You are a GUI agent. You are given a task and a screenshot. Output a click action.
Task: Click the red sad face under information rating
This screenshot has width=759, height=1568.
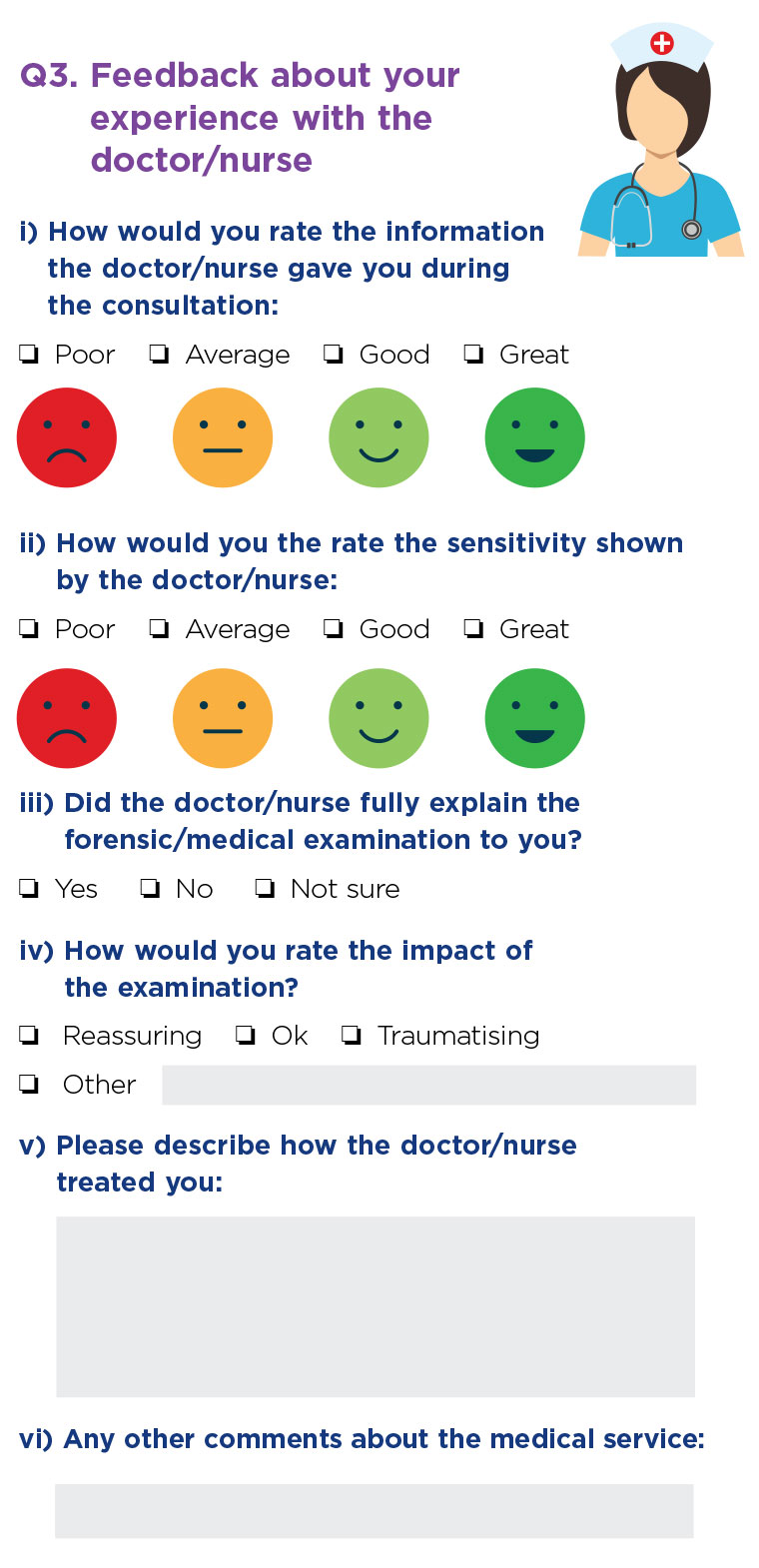(x=67, y=437)
